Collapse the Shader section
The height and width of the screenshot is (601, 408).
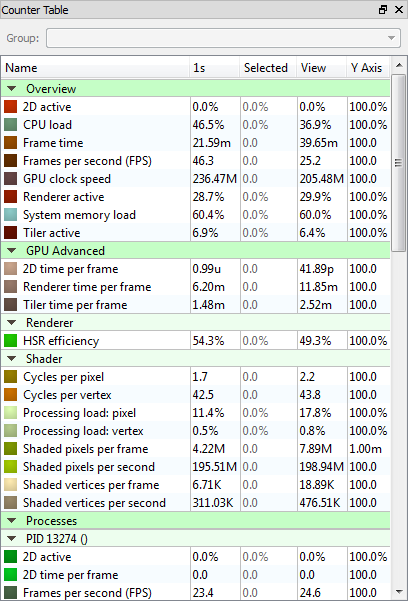click(x=12, y=359)
